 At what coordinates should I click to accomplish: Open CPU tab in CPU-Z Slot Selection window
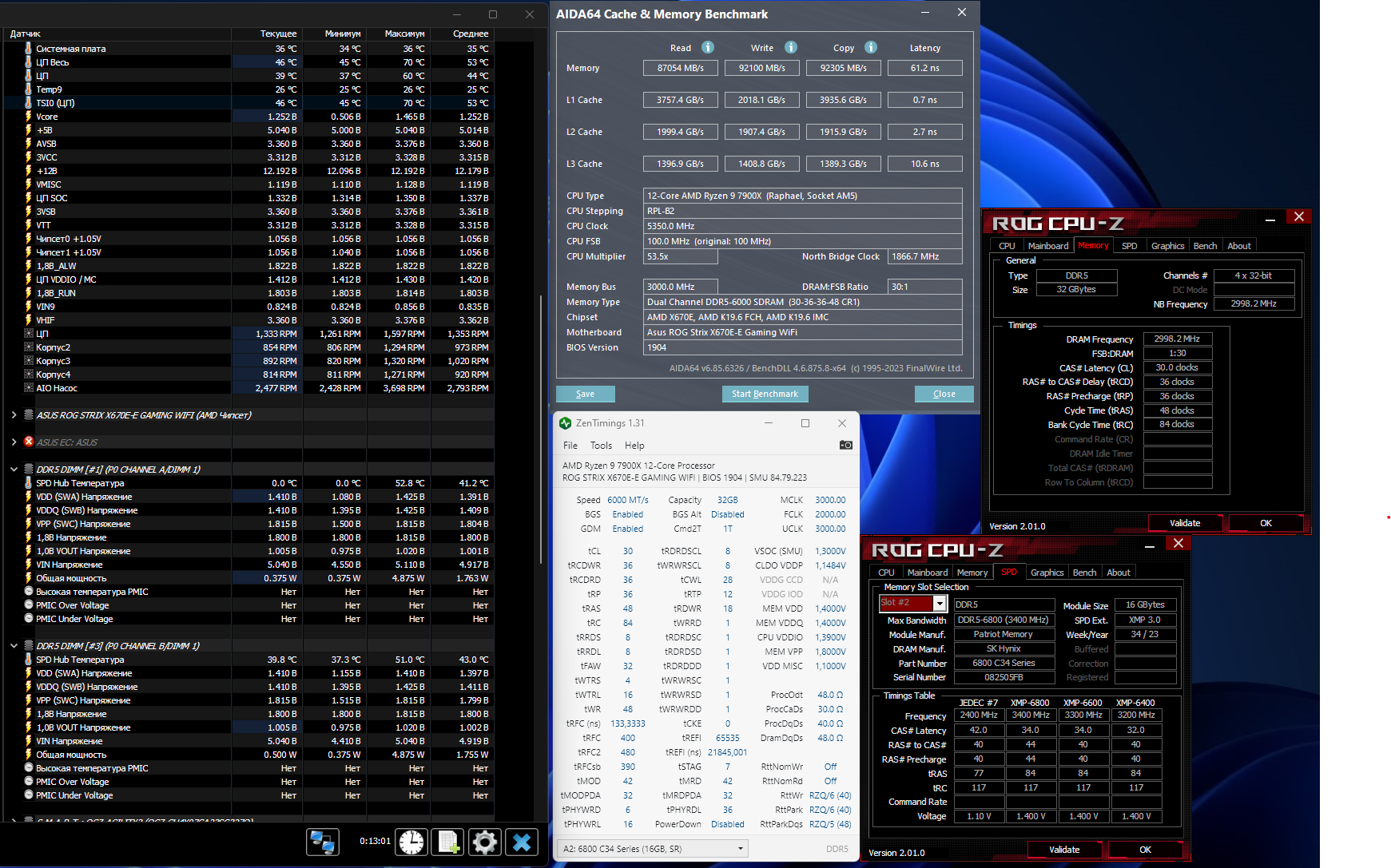tap(886, 573)
